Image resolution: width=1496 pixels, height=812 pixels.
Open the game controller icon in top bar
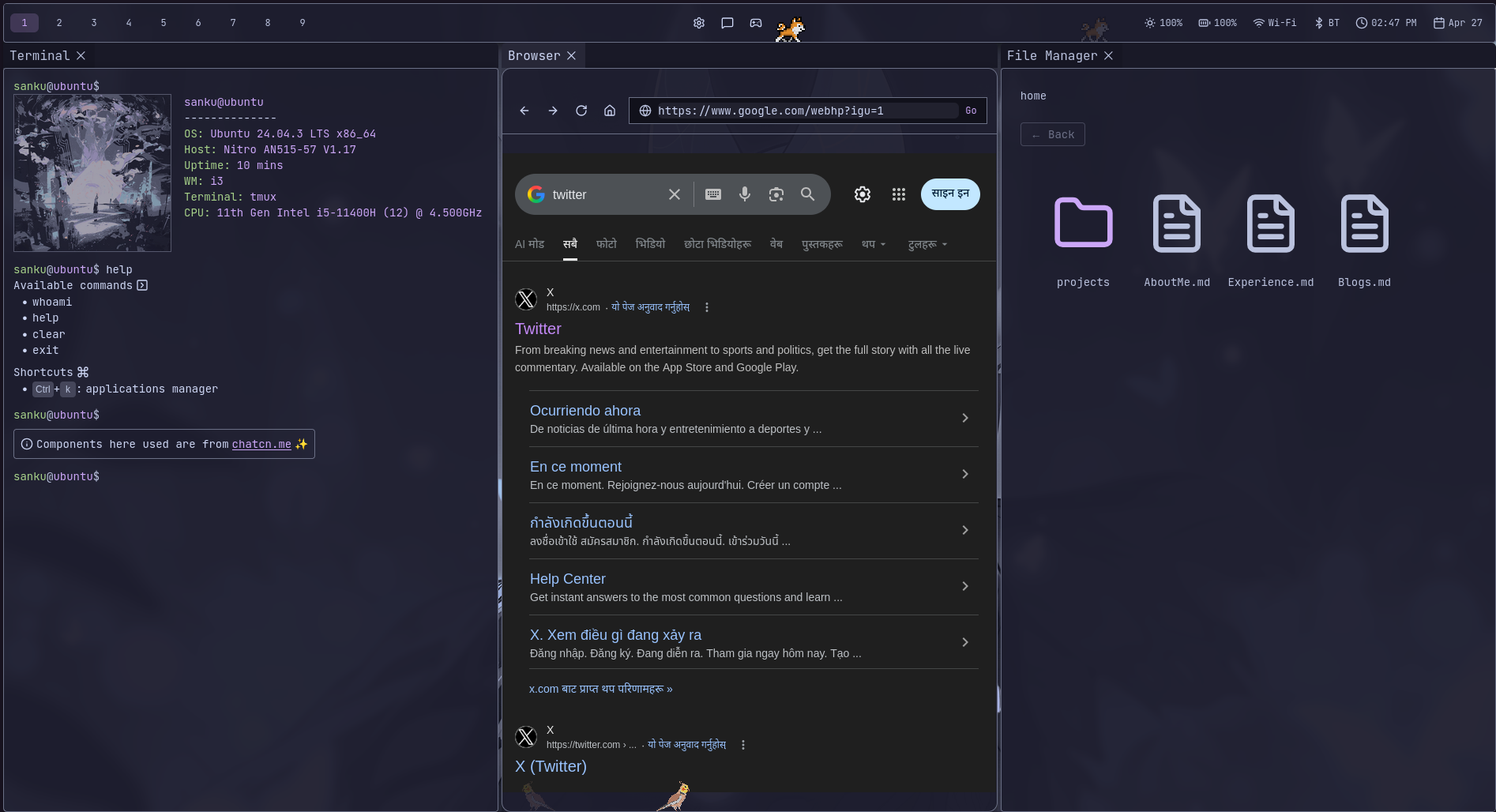click(756, 23)
